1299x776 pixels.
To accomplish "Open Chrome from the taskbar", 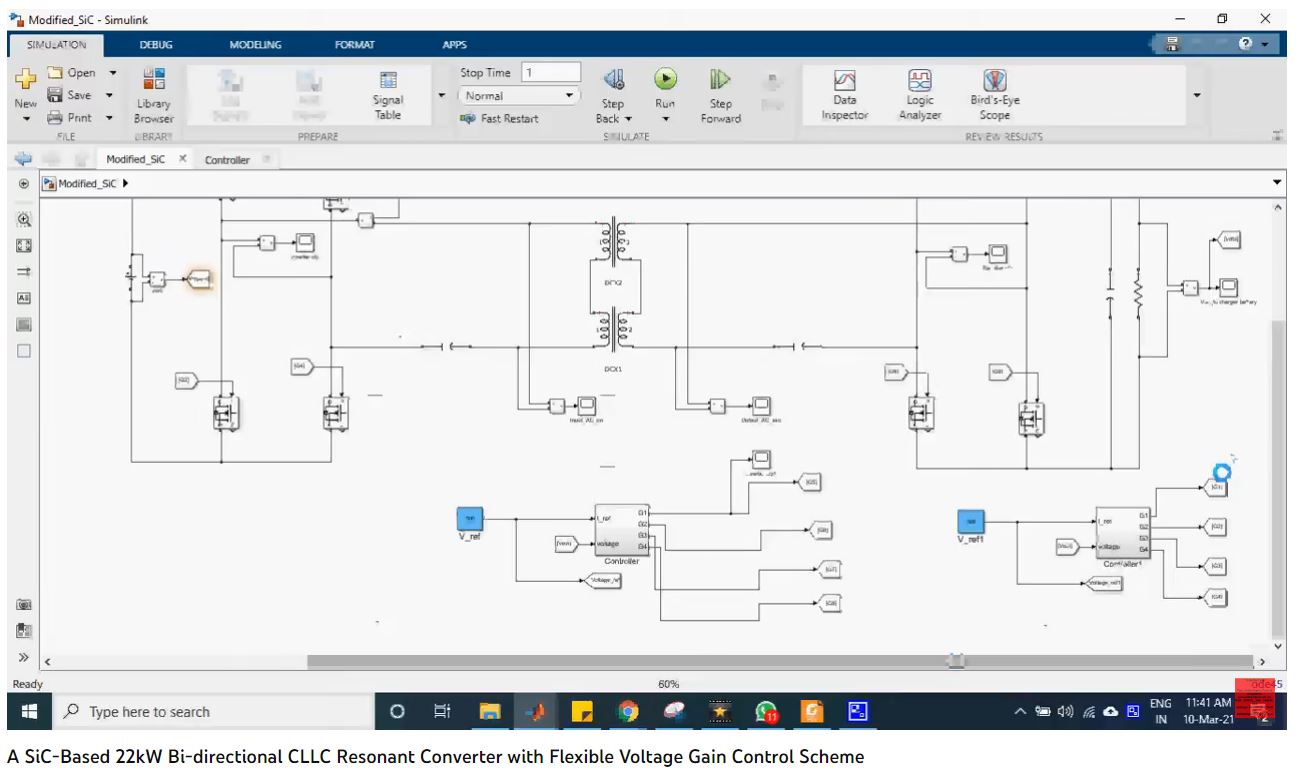I will pyautogui.click(x=628, y=711).
